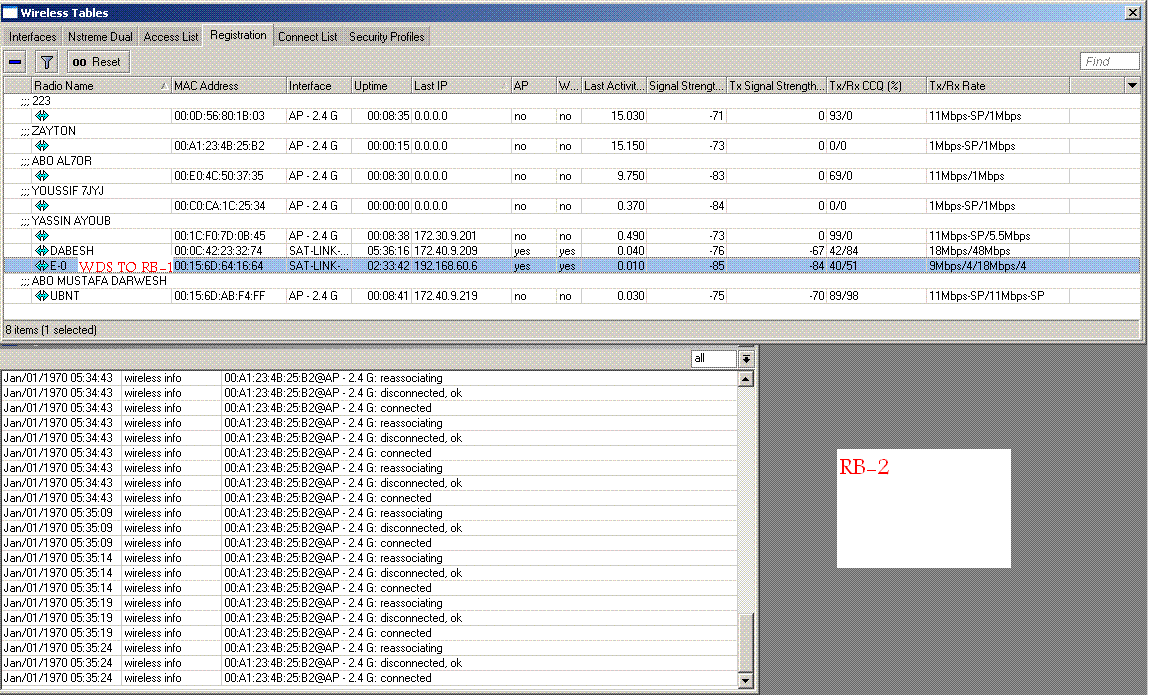This screenshot has width=1149, height=695.
Task: Open the Access List tab
Action: [x=171, y=37]
